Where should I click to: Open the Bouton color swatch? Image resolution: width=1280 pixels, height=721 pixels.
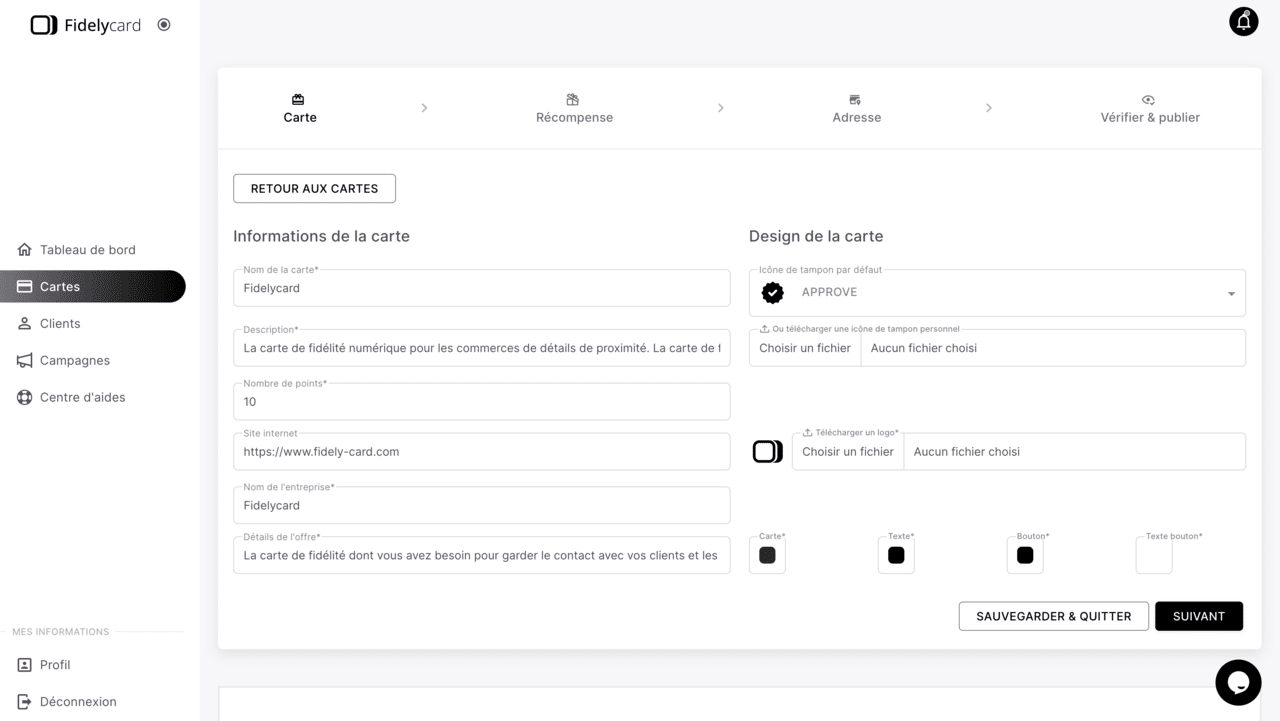click(x=1025, y=555)
